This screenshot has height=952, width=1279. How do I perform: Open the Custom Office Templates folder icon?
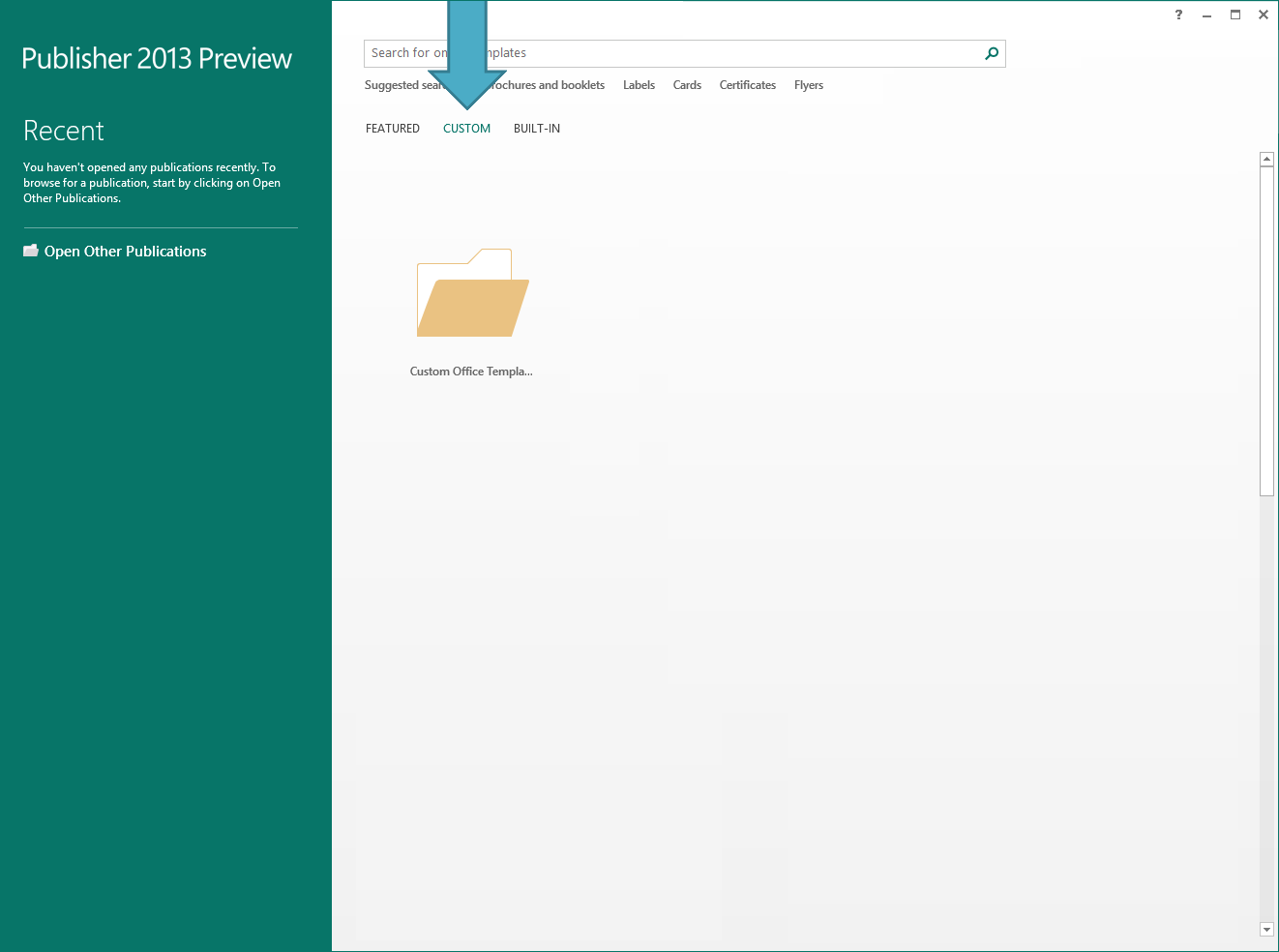[x=472, y=294]
